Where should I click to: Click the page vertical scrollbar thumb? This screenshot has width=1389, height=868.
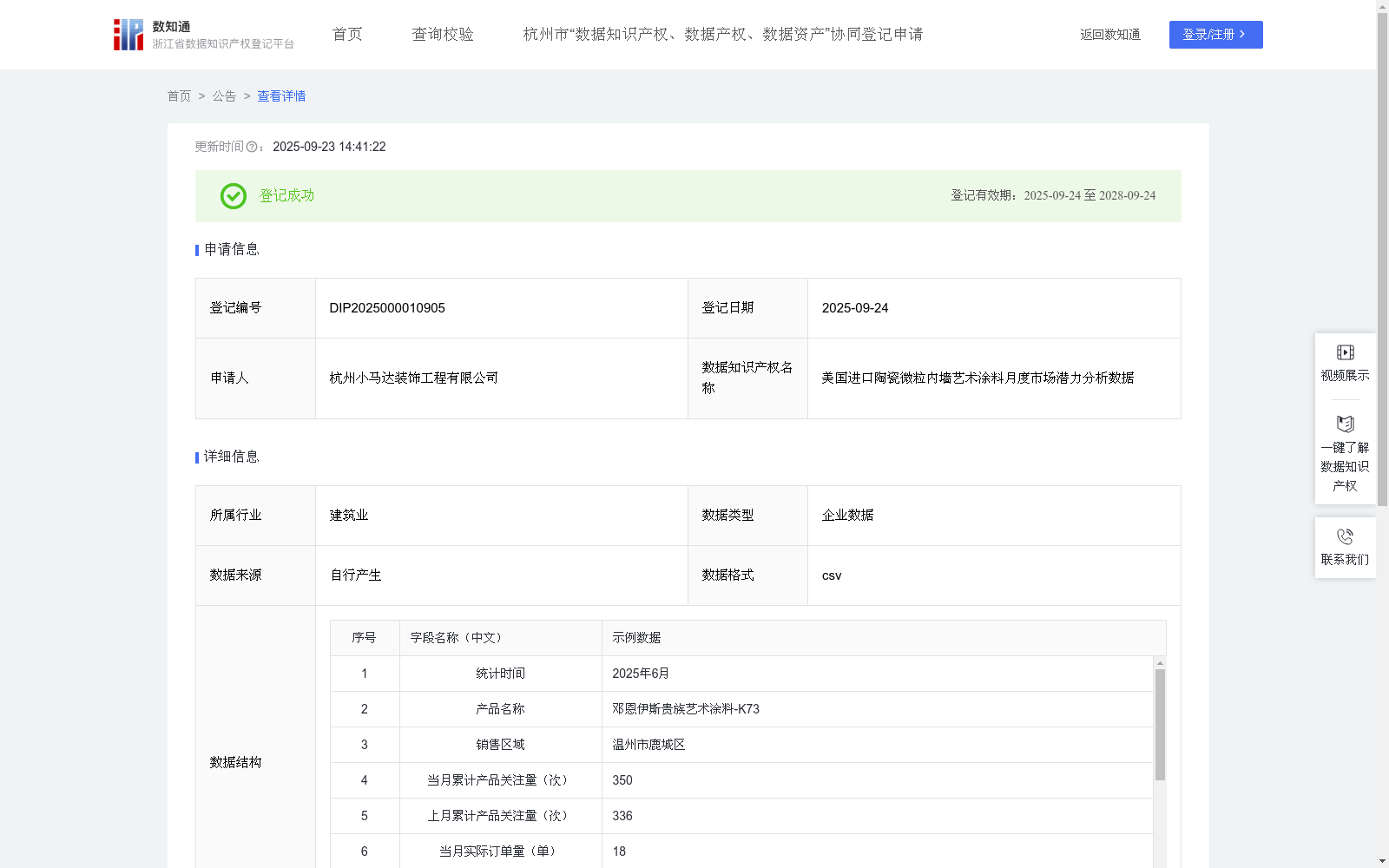(x=1382, y=259)
